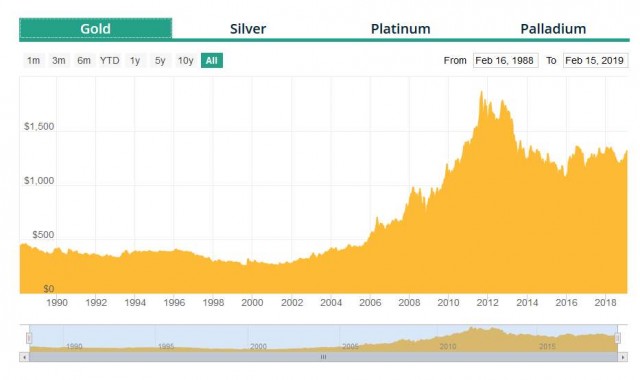This screenshot has width=640, height=380.
Task: Set range to 1m
Action: (33, 60)
